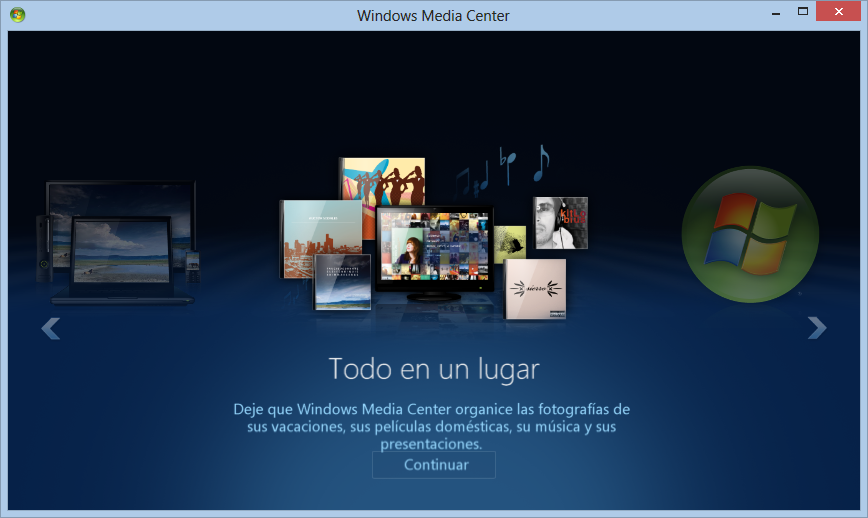Go to previous slide with left arrow
This screenshot has height=518, width=868.
[x=50, y=328]
